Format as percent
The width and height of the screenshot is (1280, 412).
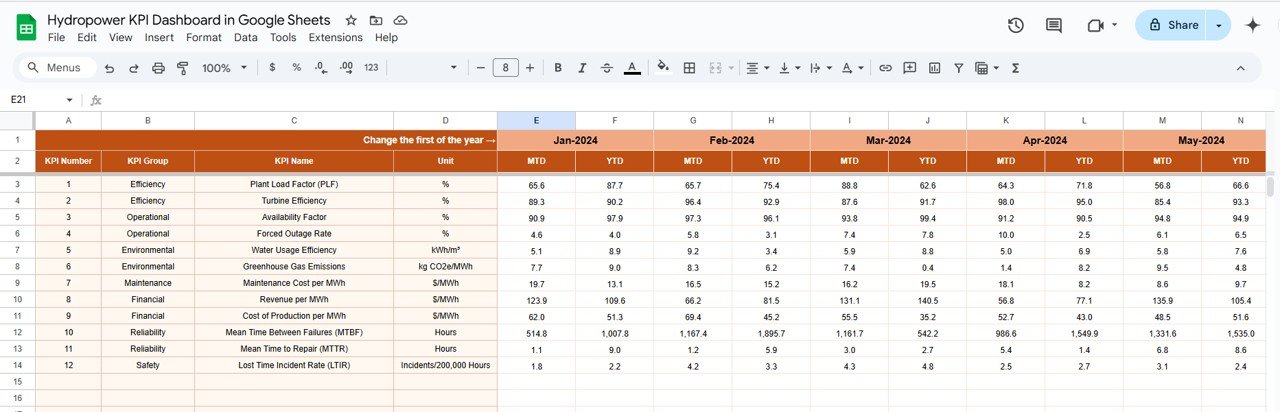coord(296,68)
